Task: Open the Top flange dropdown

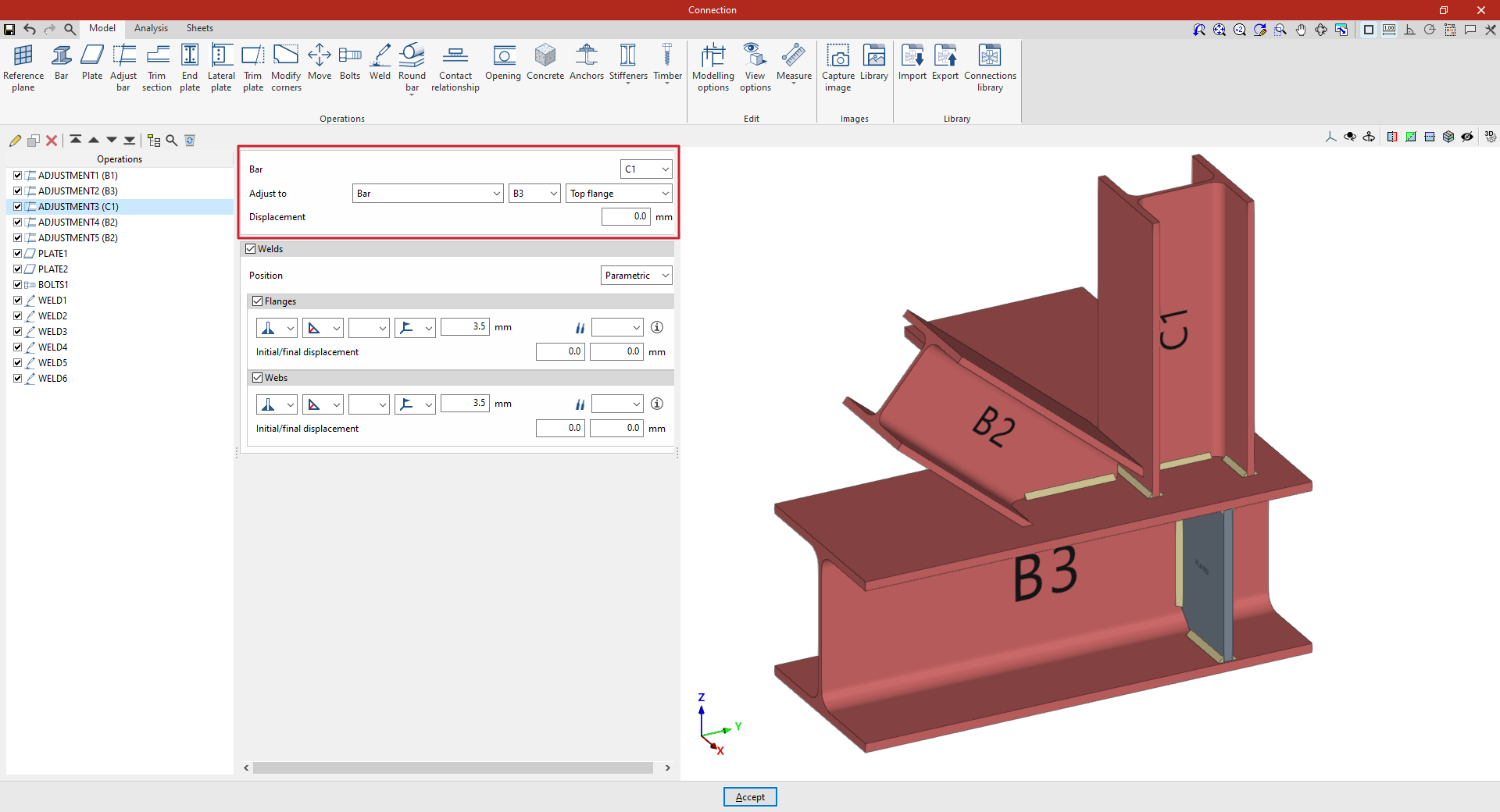Action: pos(619,194)
